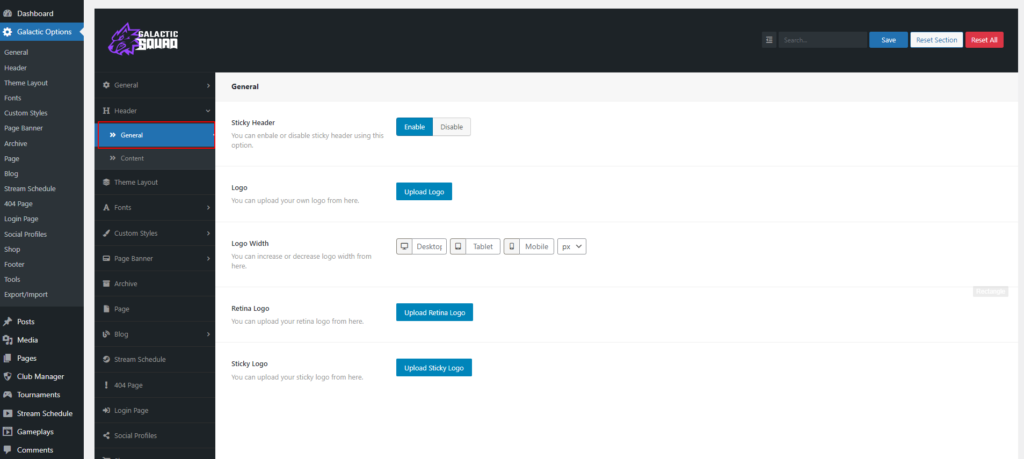Click the desktop monitor icon in Logo Width
Viewport: 1024px width, 459px height.
point(404,246)
